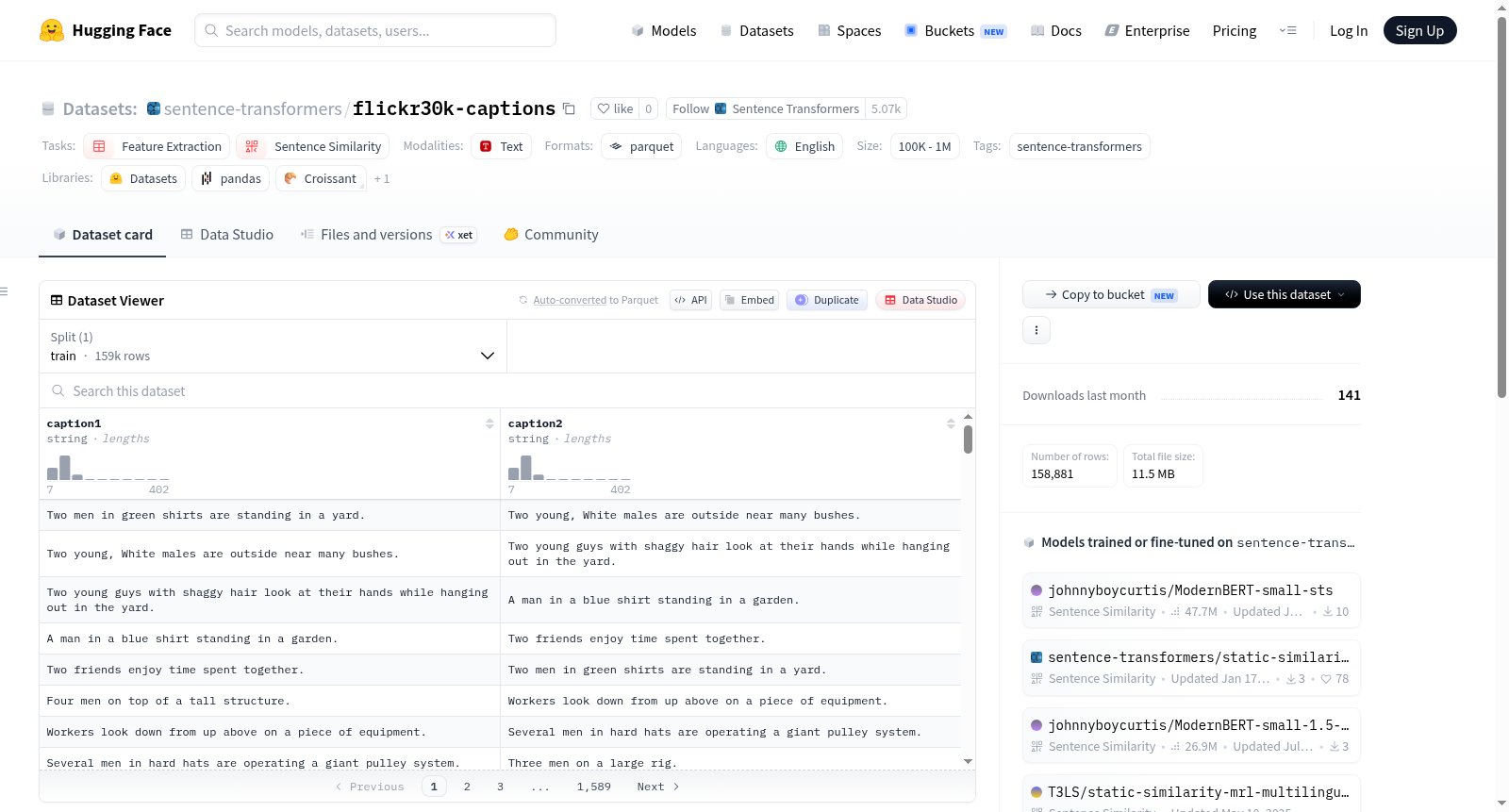Image resolution: width=1509 pixels, height=812 pixels.
Task: Click the Dataset Viewer table icon
Action: coord(57,300)
